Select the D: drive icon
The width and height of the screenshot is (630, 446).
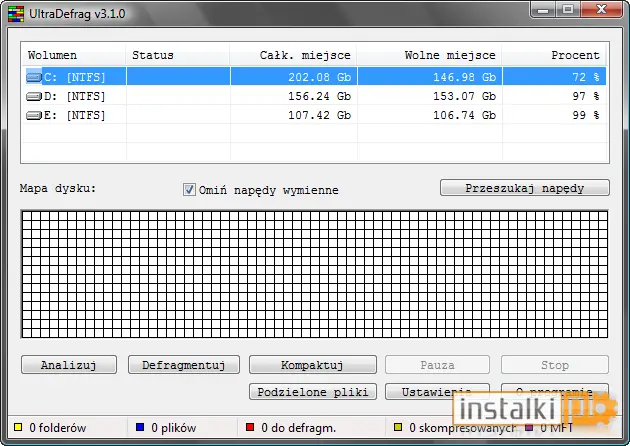coord(34,96)
